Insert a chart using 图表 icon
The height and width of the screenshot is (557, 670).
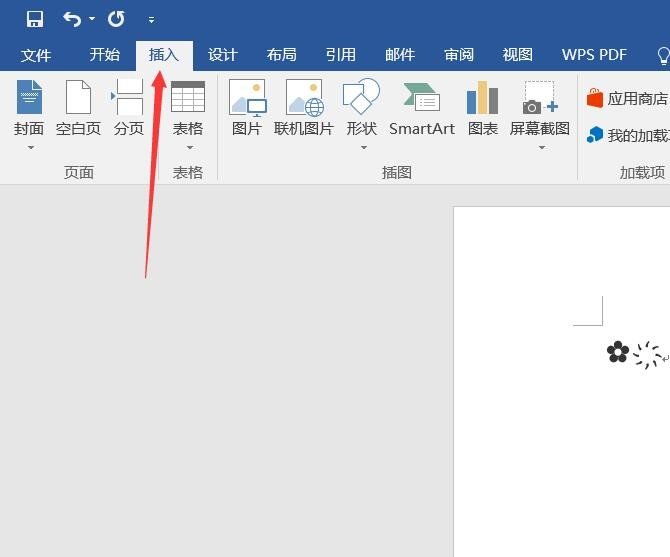coord(482,109)
